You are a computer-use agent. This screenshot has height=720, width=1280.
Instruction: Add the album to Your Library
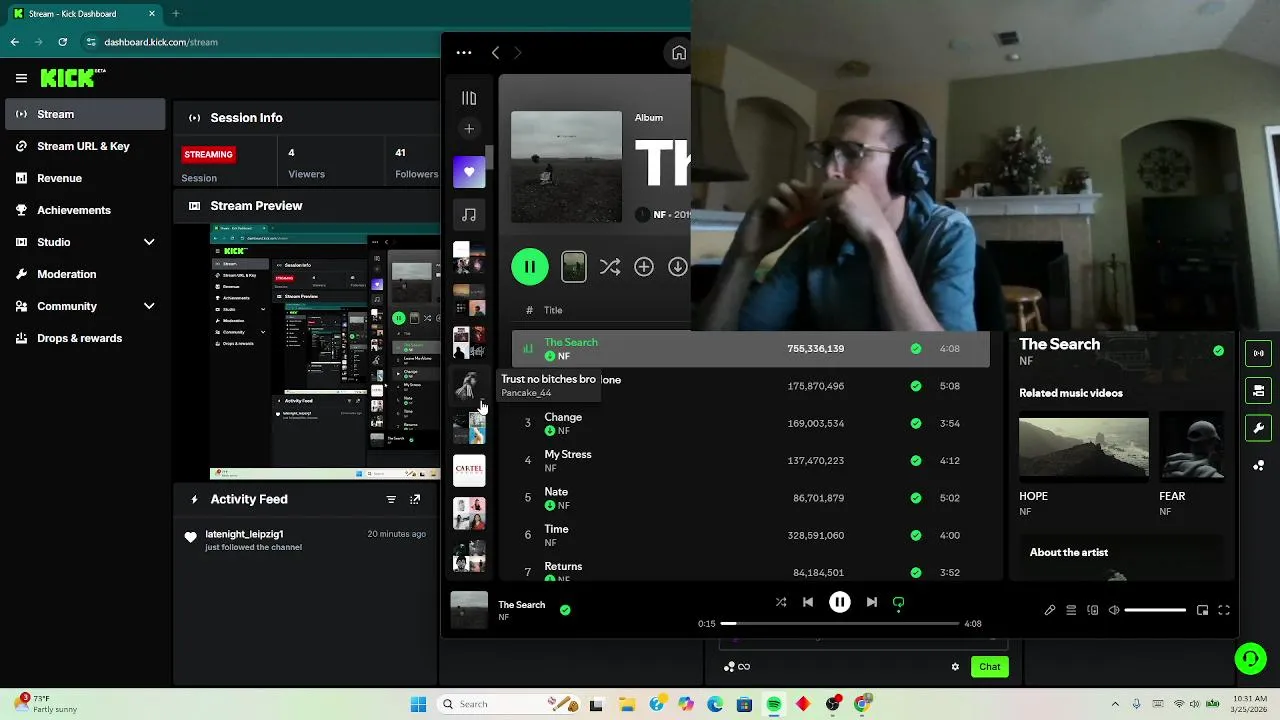(x=644, y=267)
